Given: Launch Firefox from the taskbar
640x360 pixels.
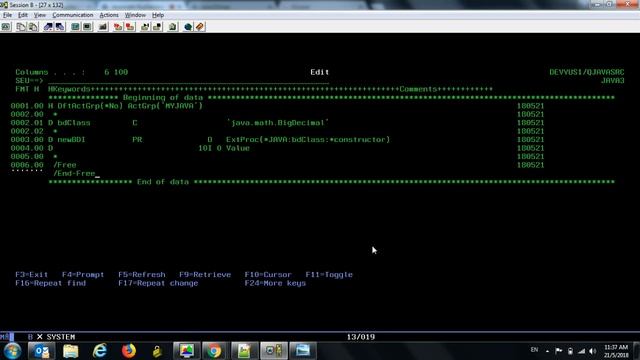Looking at the screenshot, I should point(129,351).
